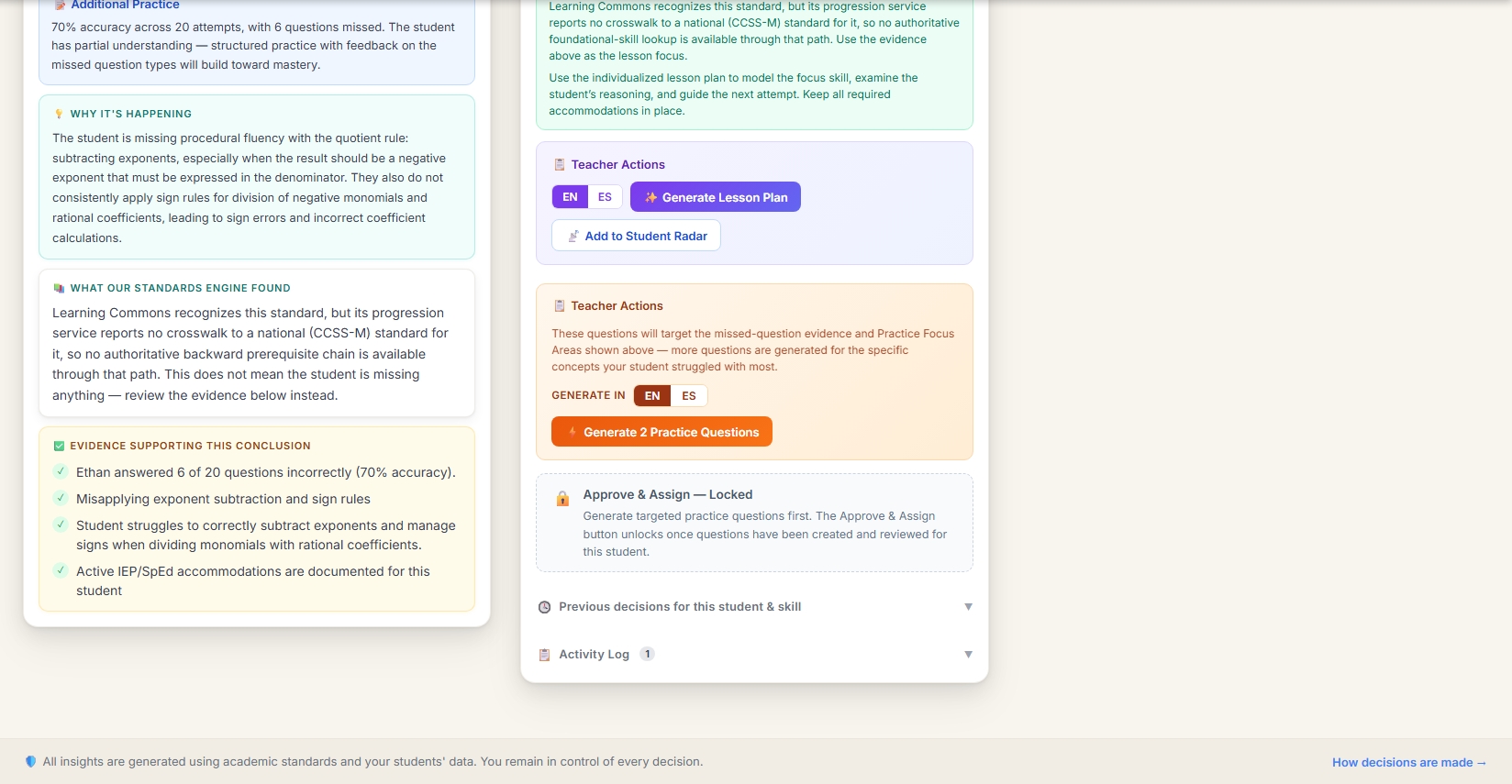This screenshot has height=784, width=1512.
Task: Click the checkmark beside Misapplying exponent subtraction
Action: (61, 498)
